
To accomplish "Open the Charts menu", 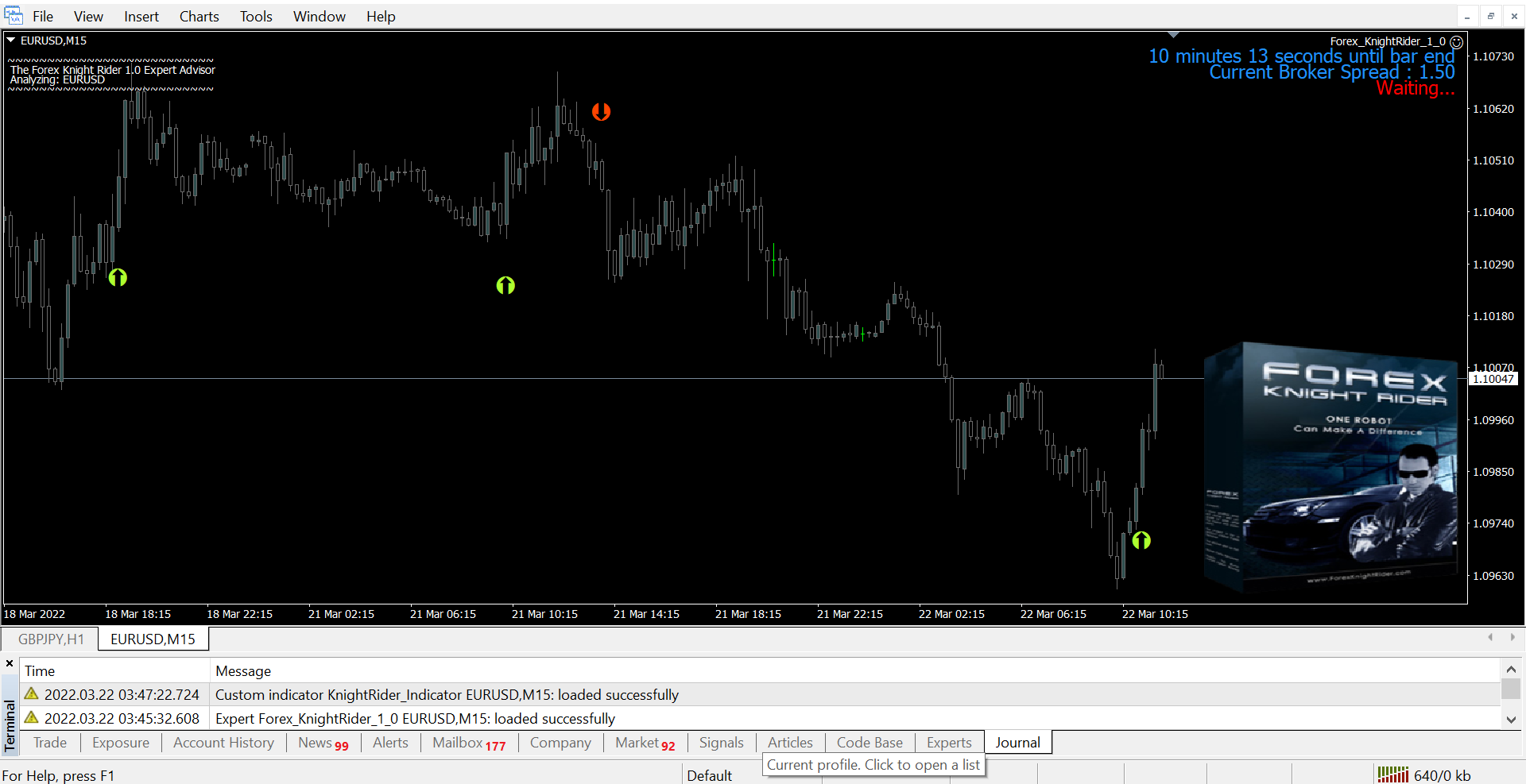I will 199,17.
